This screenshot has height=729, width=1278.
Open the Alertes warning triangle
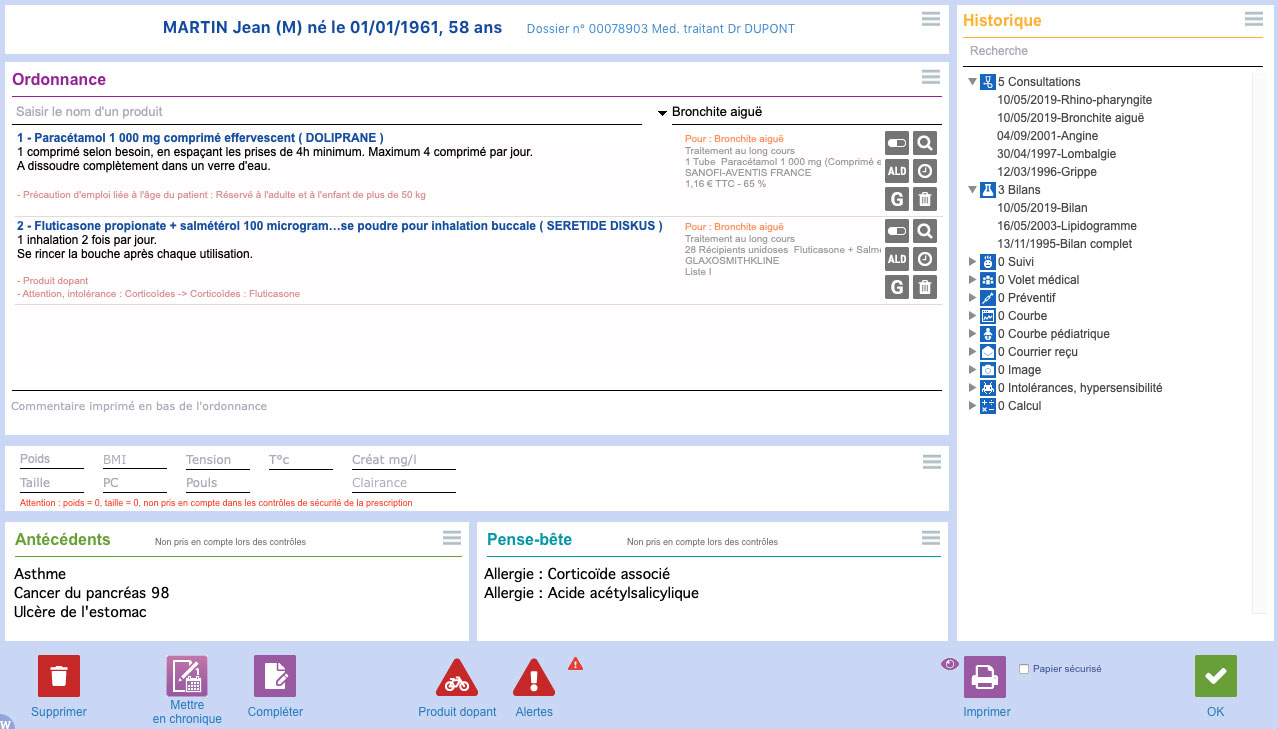tap(533, 678)
